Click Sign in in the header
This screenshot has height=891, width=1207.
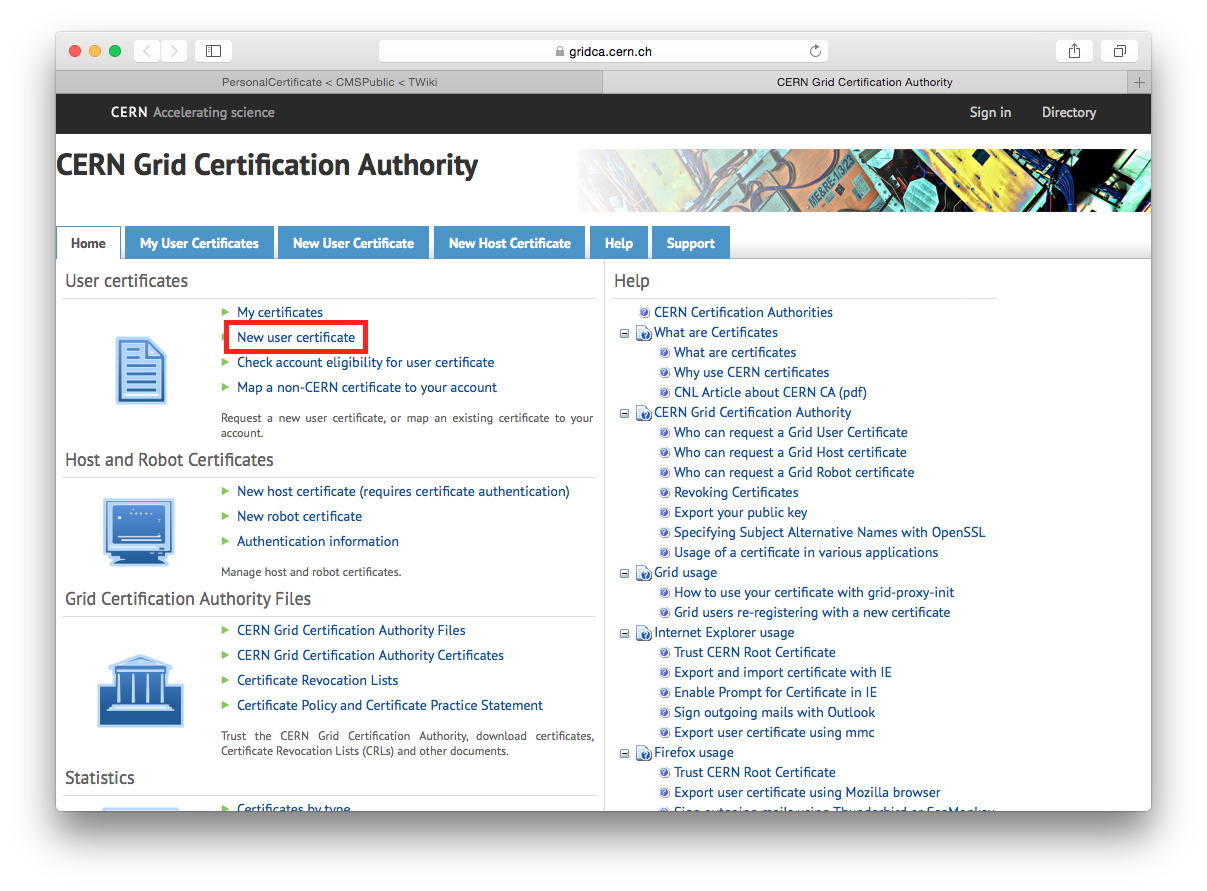pos(990,112)
